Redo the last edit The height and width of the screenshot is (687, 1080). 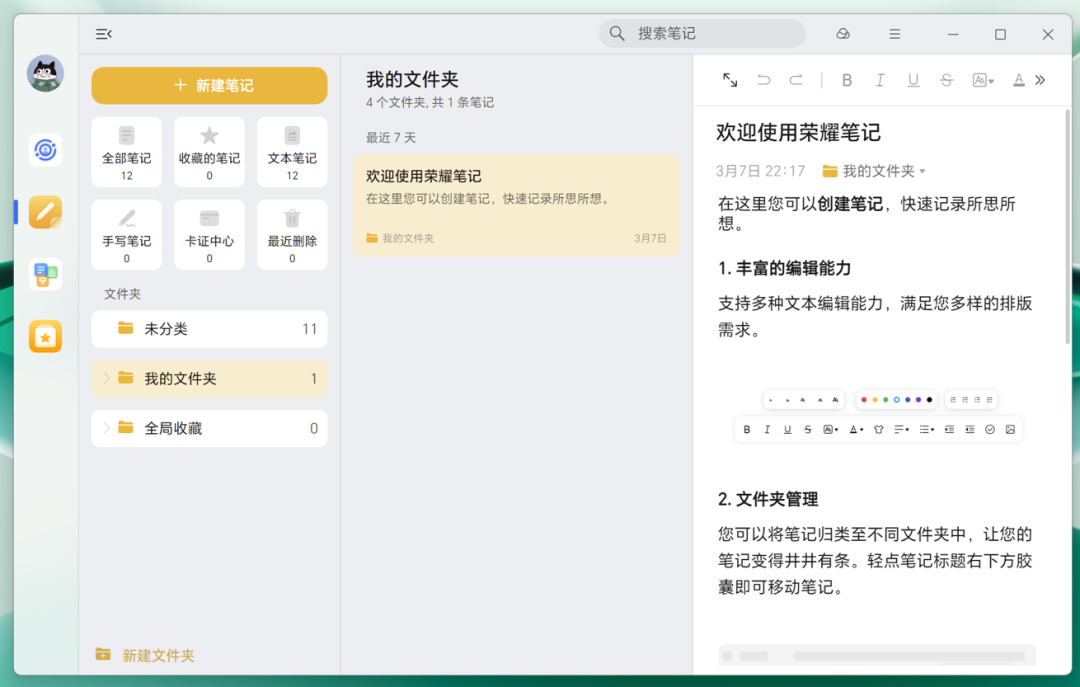[796, 80]
